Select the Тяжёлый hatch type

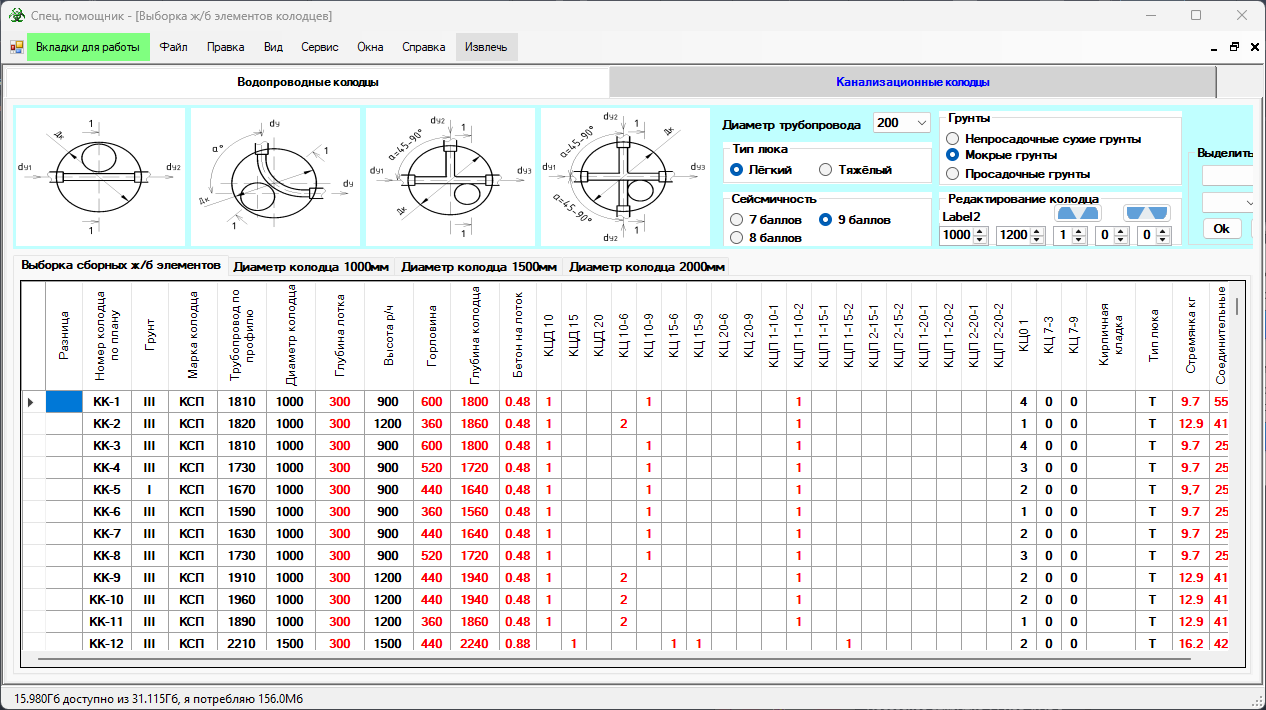click(826, 170)
